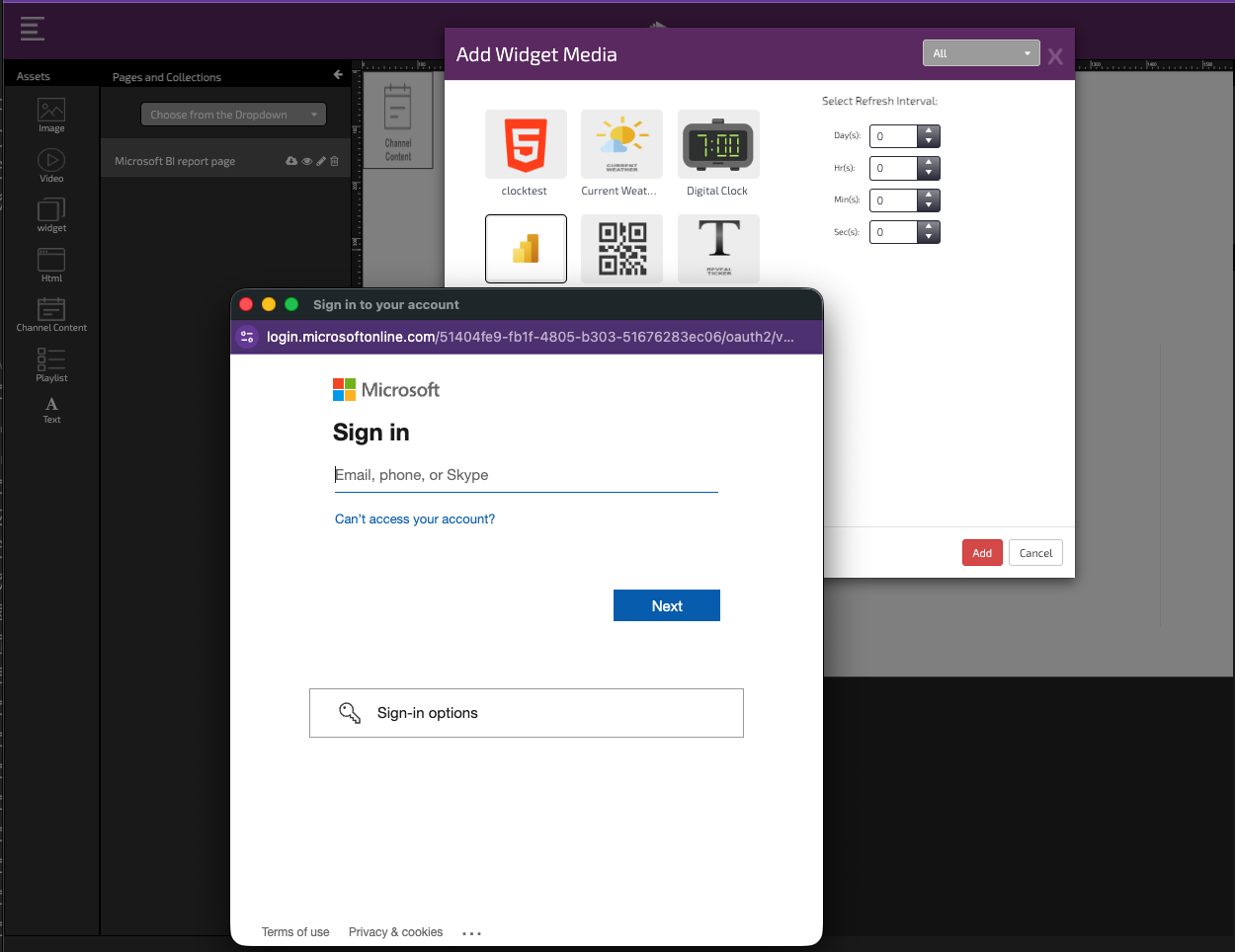Select the Image asset tool
Image resolution: width=1235 pixels, height=952 pixels.
pyautogui.click(x=51, y=116)
